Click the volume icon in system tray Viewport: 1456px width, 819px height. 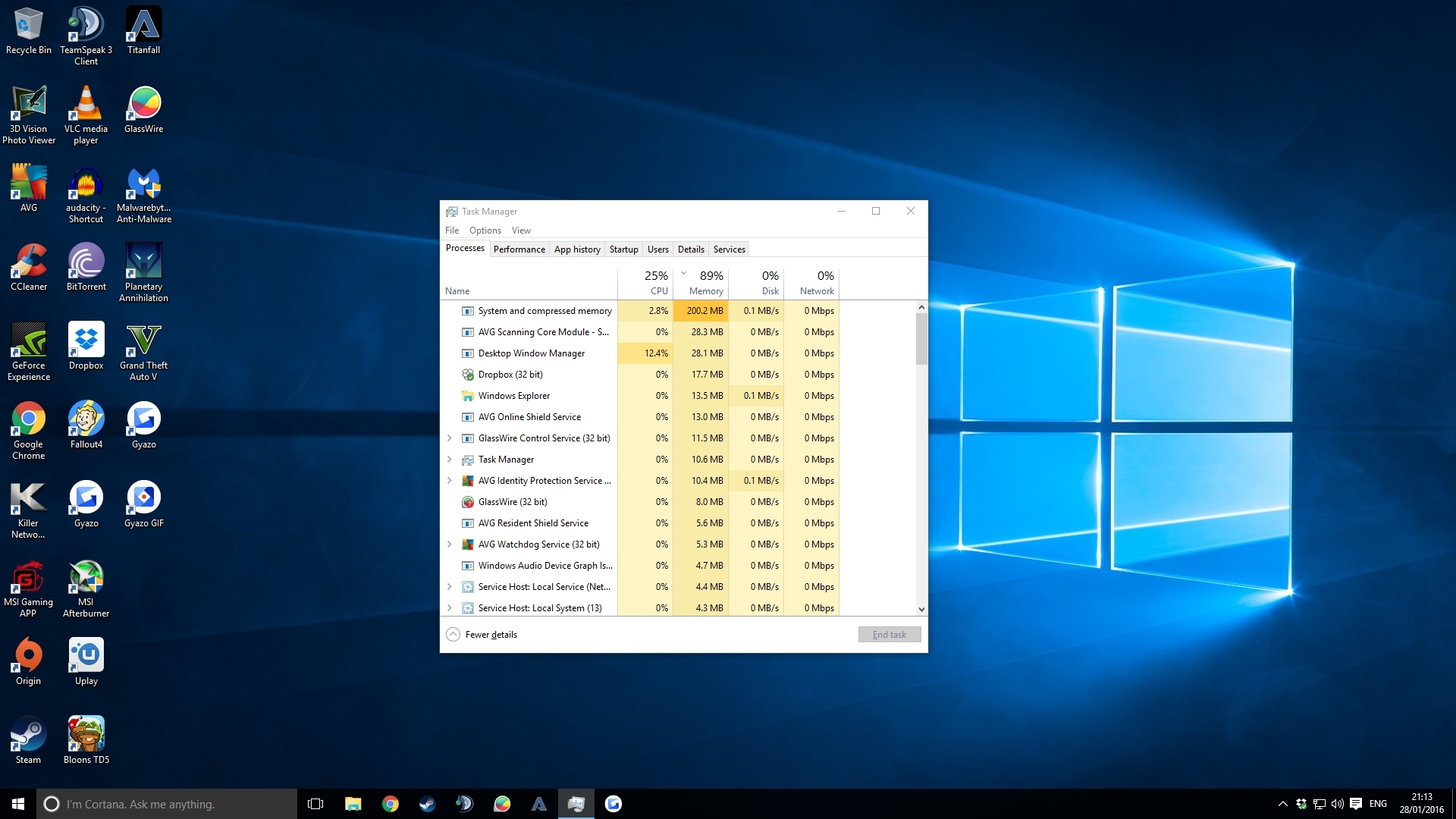(1337, 804)
